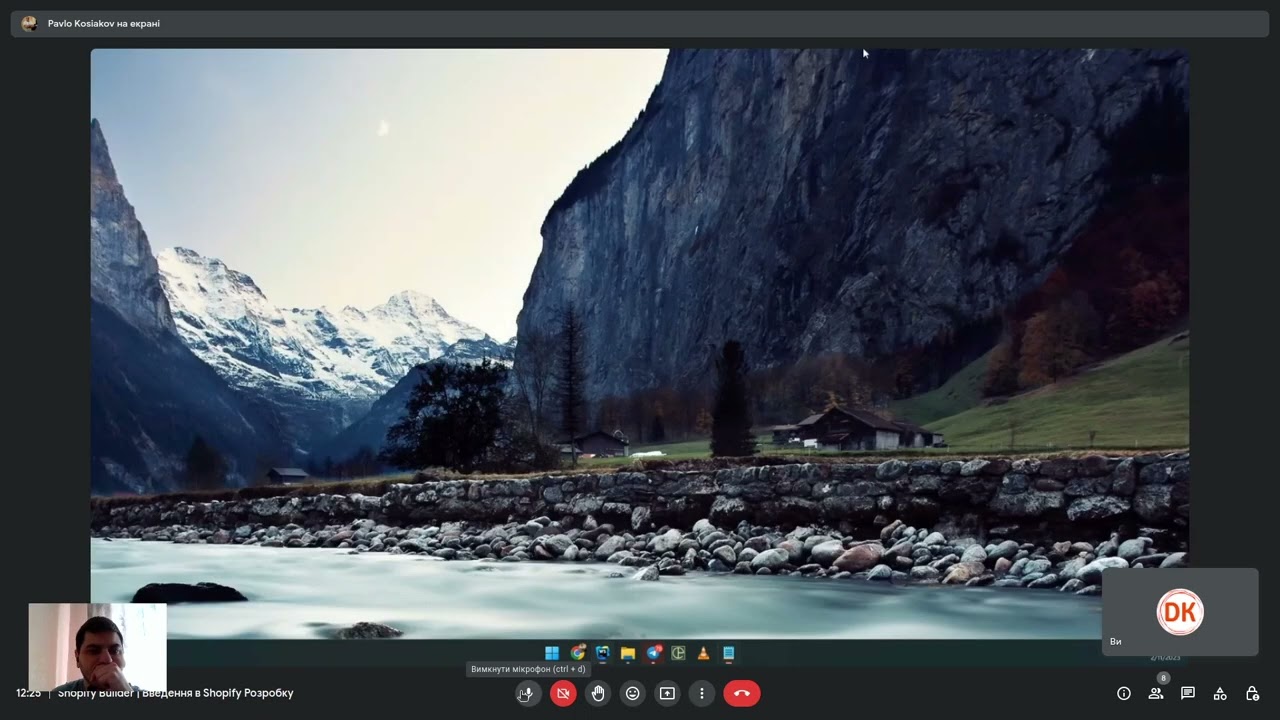This screenshot has height=720, width=1280.
Task: Open the Activities shapes icon
Action: pos(1220,693)
